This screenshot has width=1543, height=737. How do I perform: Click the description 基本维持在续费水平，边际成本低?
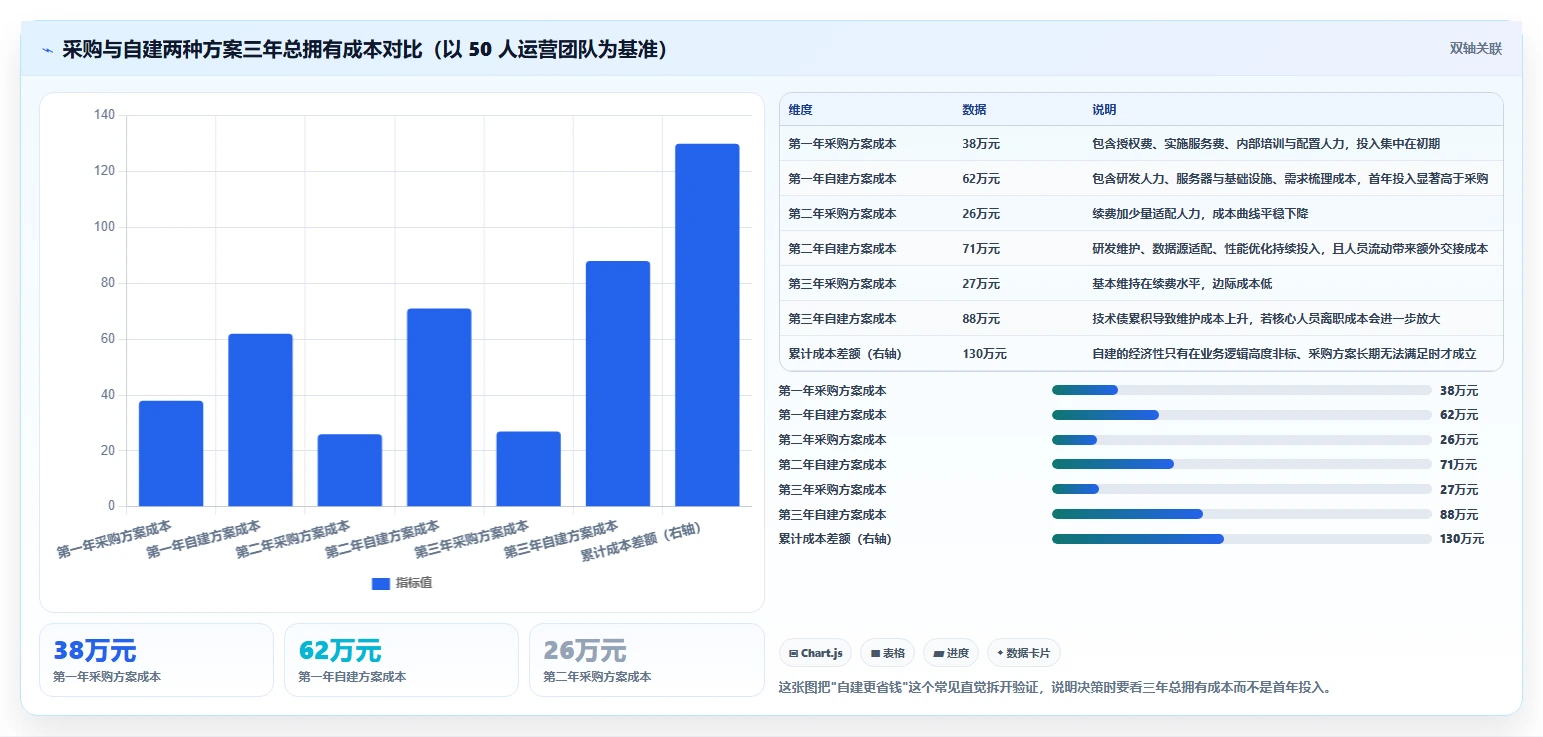click(1182, 284)
